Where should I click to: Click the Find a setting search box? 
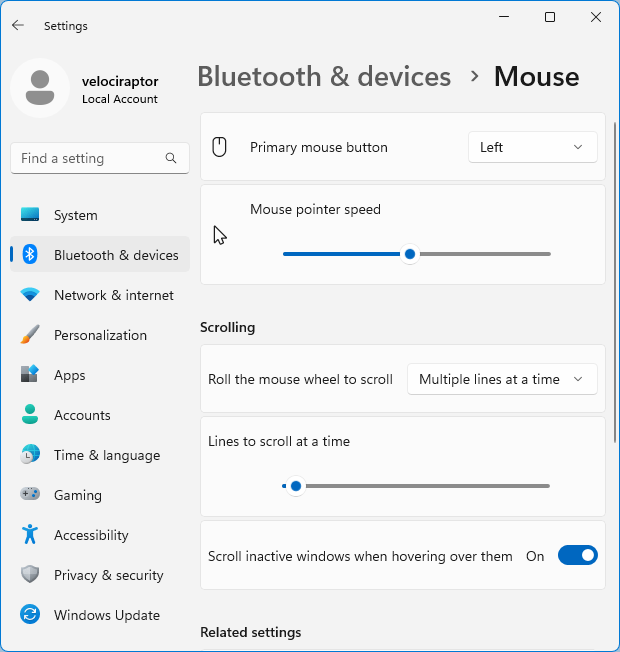(x=88, y=158)
